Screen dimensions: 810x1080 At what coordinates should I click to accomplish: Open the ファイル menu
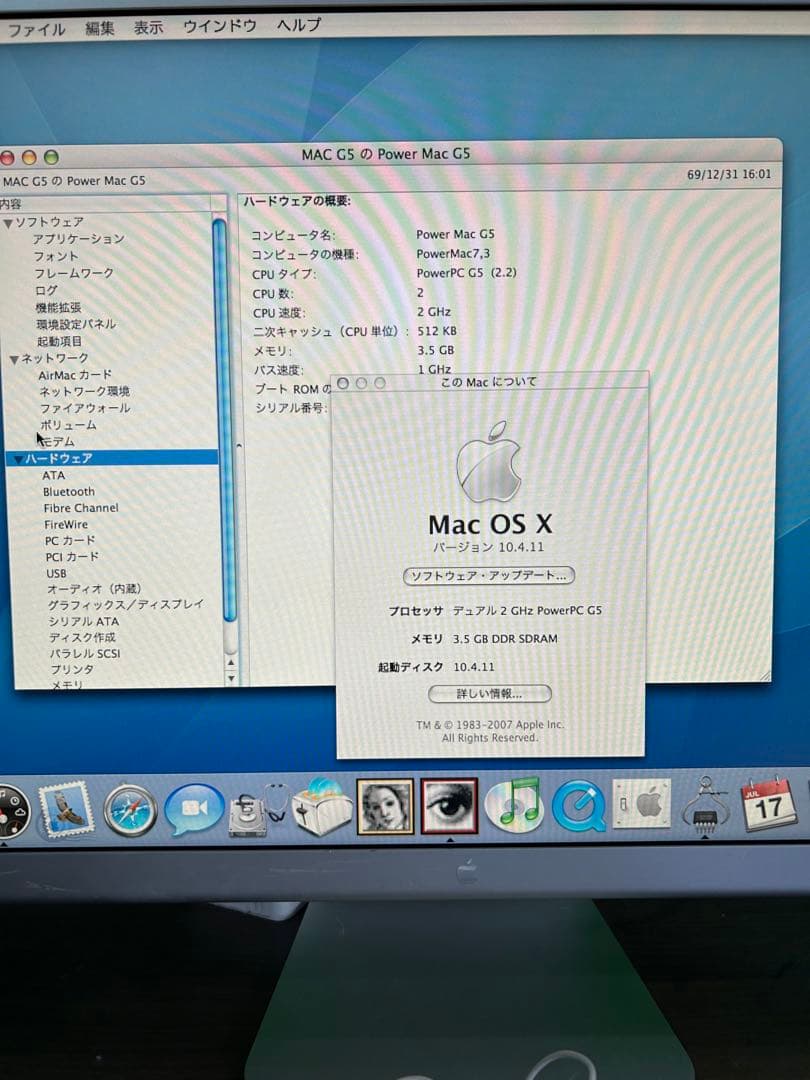point(35,28)
